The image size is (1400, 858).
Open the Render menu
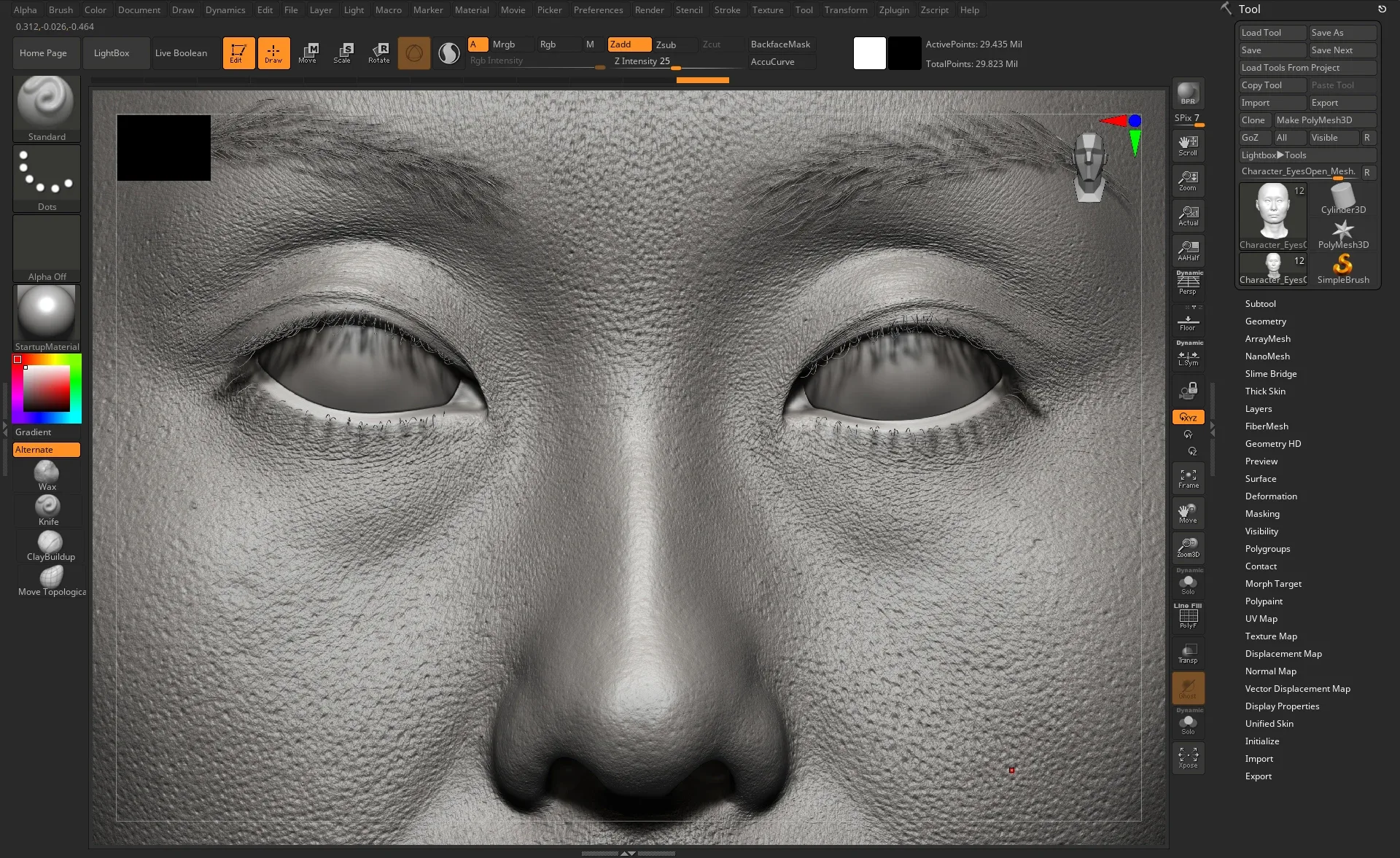pyautogui.click(x=649, y=9)
